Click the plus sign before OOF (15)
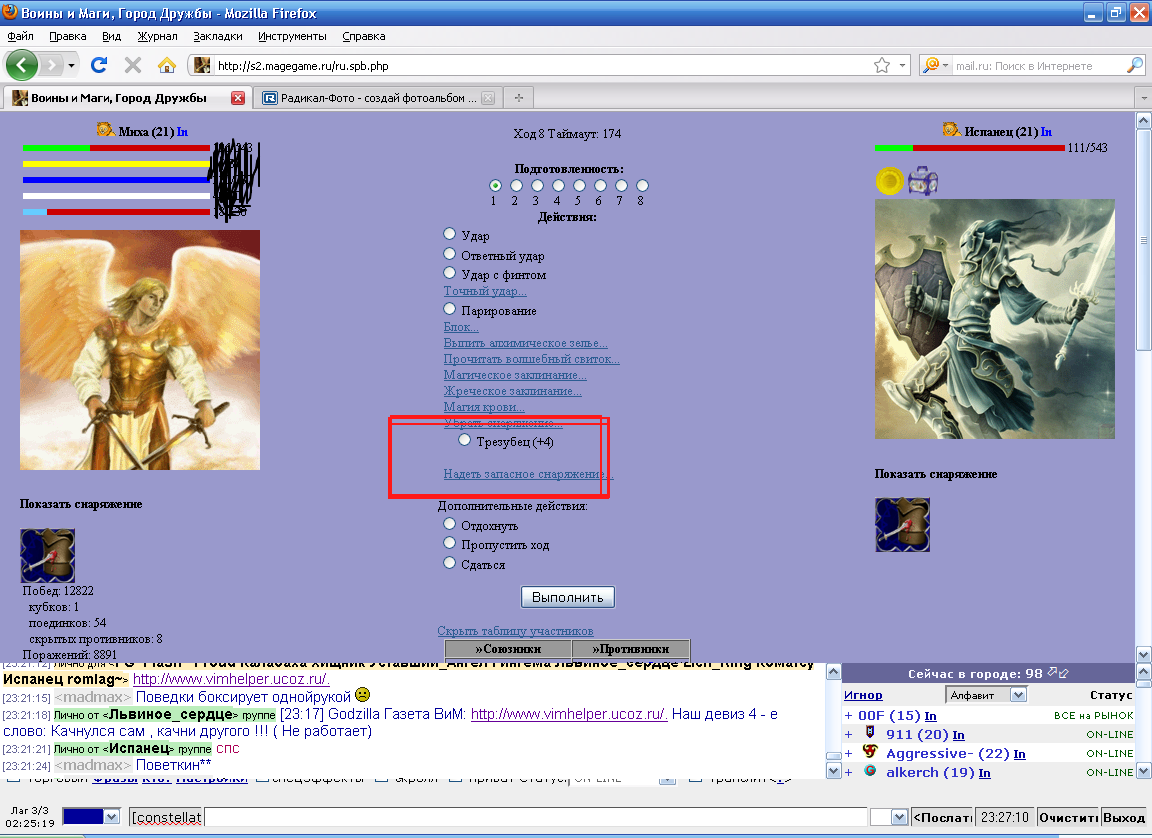Screen dimensions: 1152x838 click(x=849, y=715)
